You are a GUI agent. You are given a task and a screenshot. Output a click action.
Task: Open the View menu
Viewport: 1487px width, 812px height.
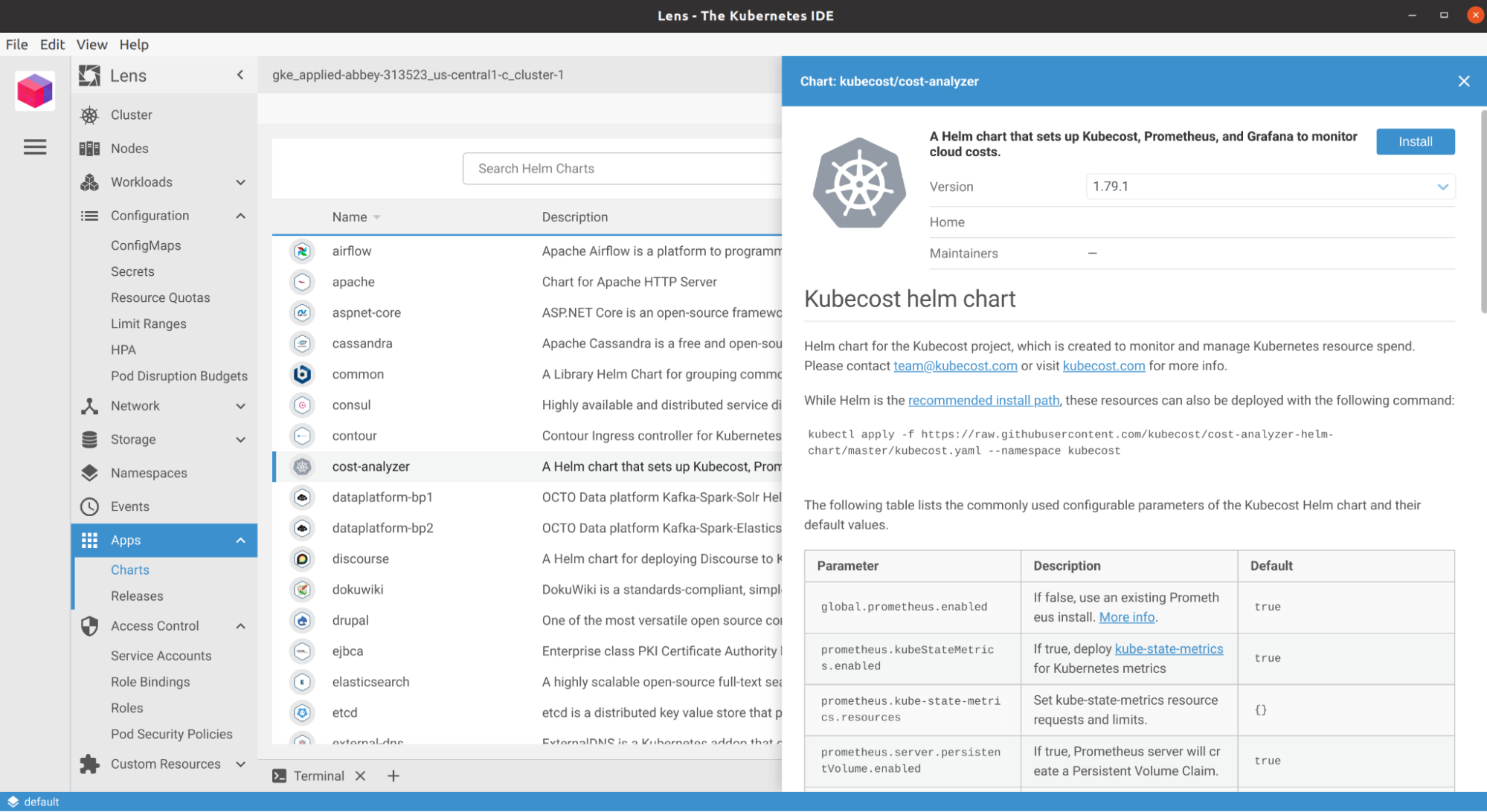click(x=91, y=45)
